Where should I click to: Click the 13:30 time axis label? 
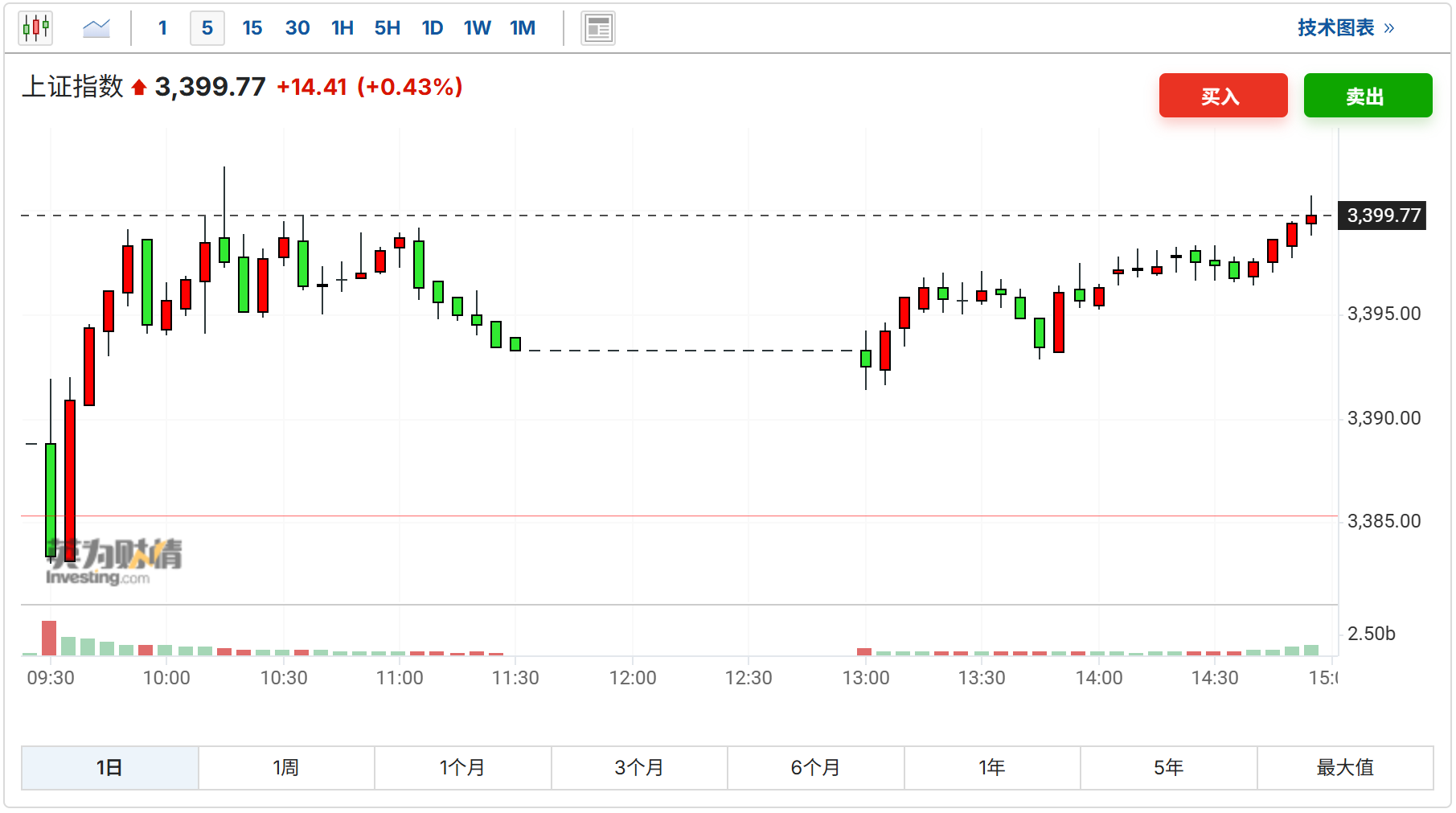tap(982, 678)
